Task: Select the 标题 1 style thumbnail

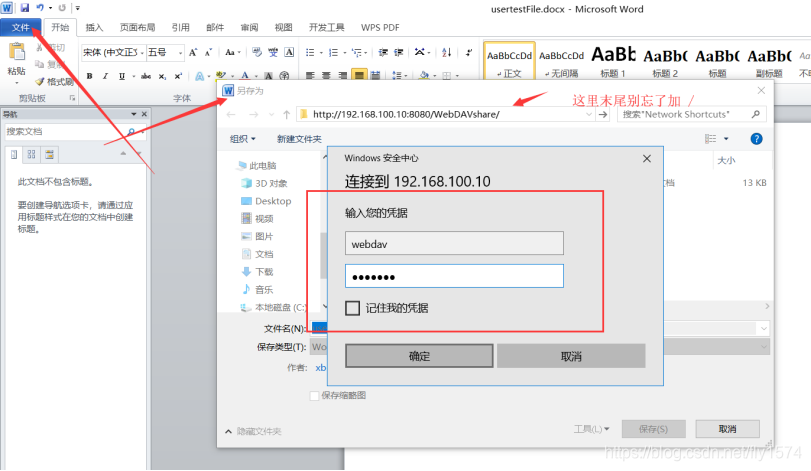Action: [x=613, y=62]
